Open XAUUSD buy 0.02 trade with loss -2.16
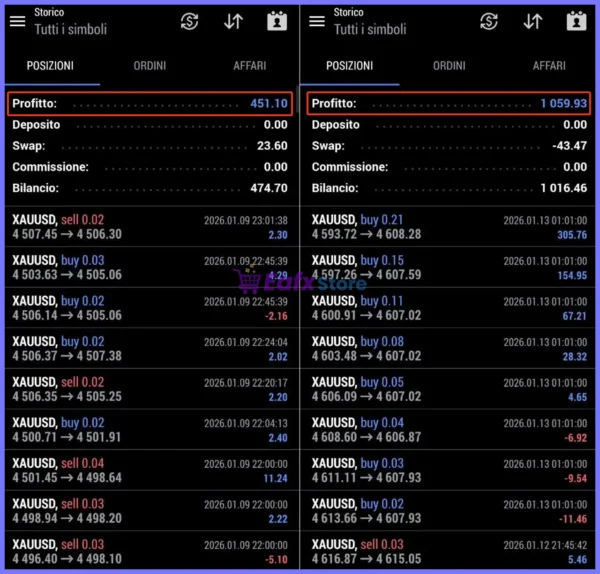 (x=152, y=308)
